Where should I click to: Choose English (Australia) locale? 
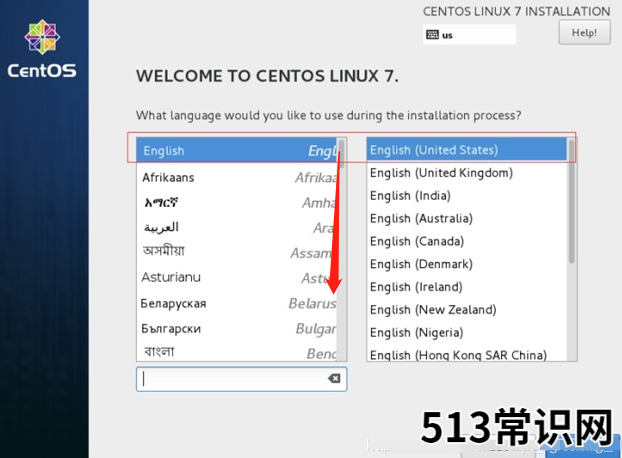[x=467, y=218]
